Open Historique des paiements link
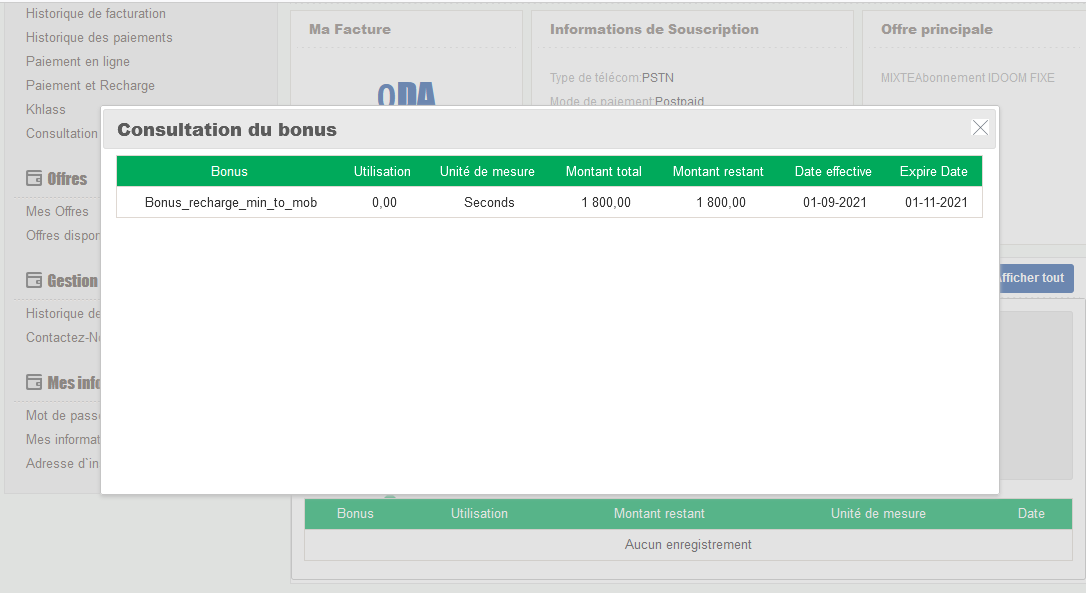This screenshot has width=1086, height=593. [x=99, y=38]
